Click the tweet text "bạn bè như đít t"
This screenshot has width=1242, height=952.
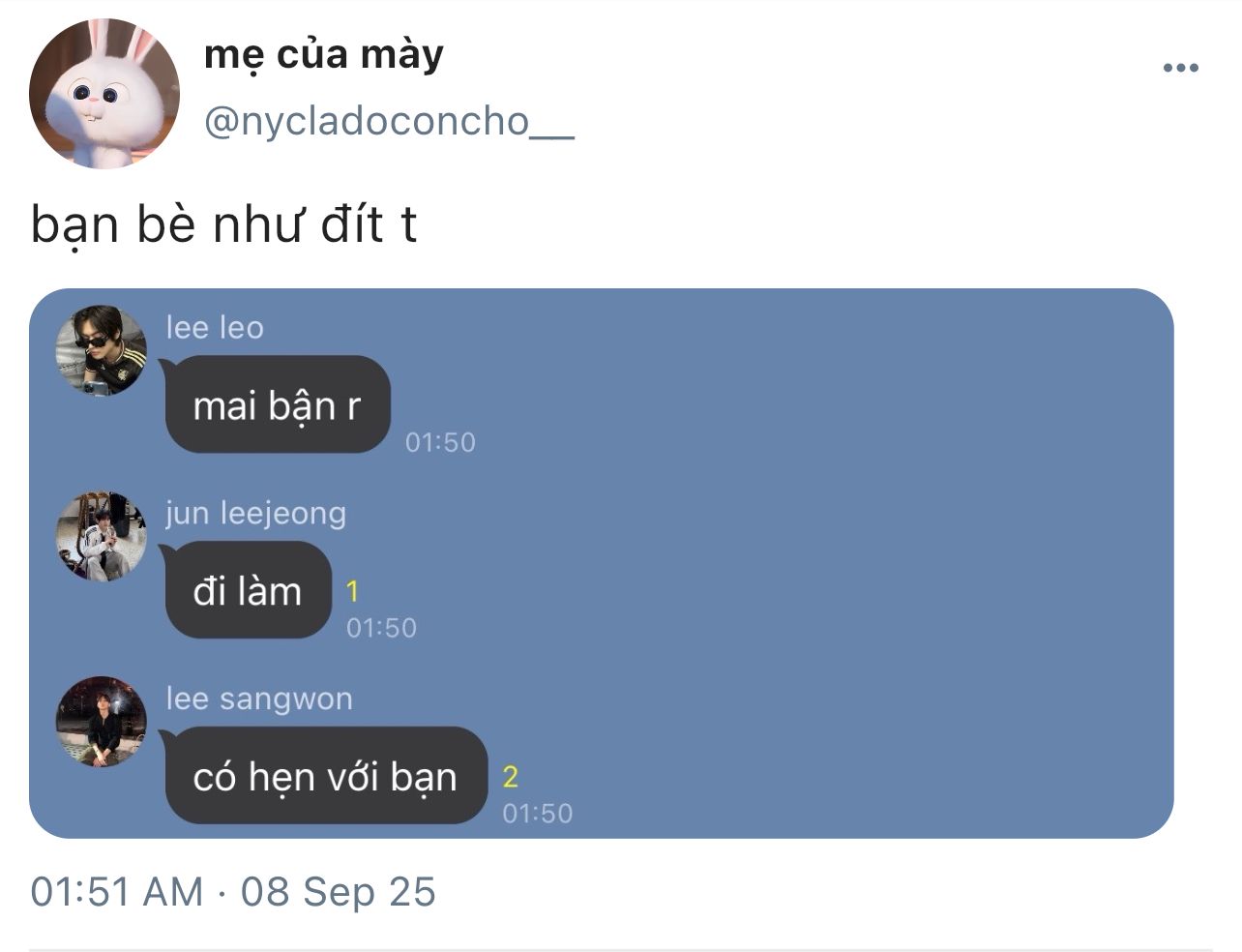coord(223,224)
